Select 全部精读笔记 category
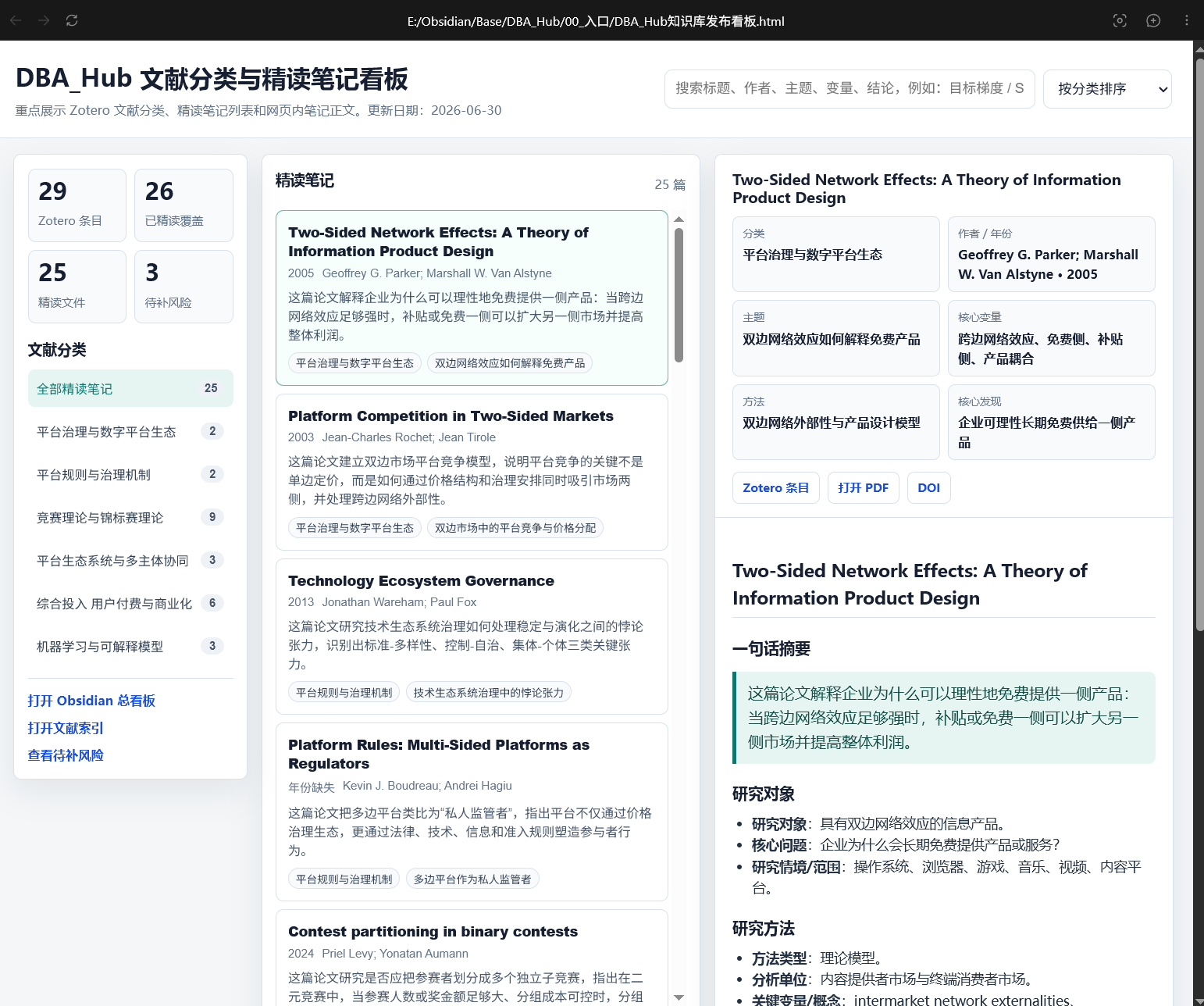 tap(130, 388)
